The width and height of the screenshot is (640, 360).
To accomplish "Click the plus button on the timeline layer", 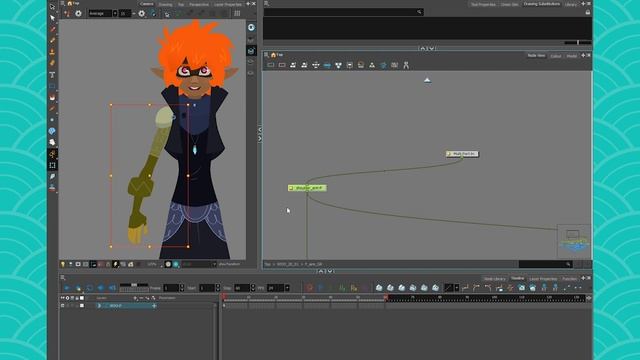I will tap(154, 305).
